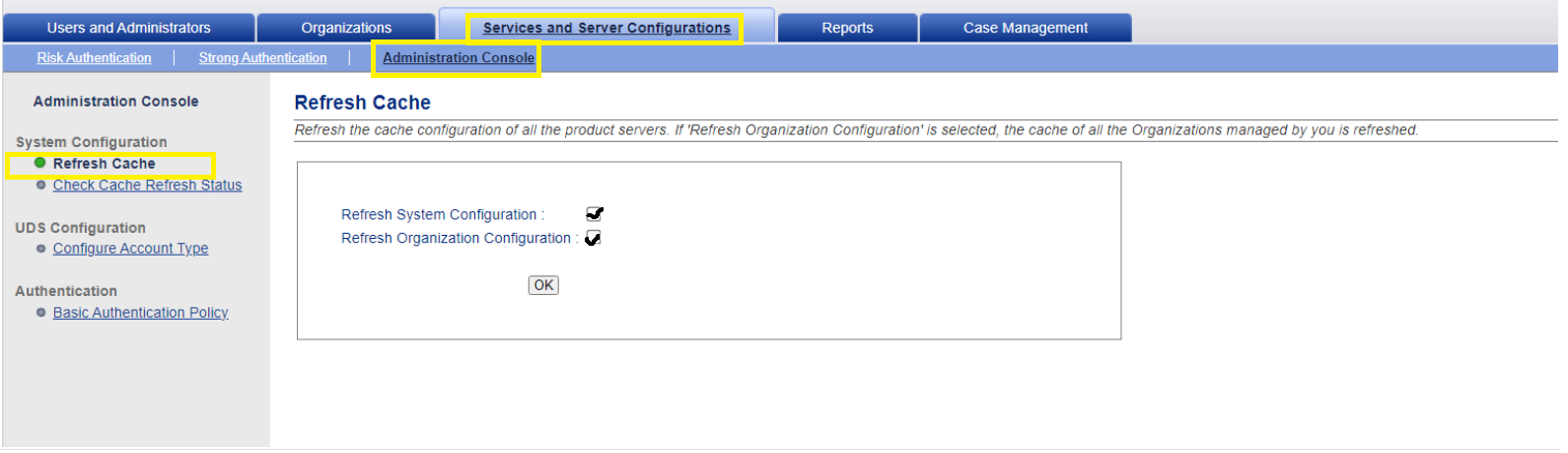Click bullet next to Configure Account Type

pos(40,249)
